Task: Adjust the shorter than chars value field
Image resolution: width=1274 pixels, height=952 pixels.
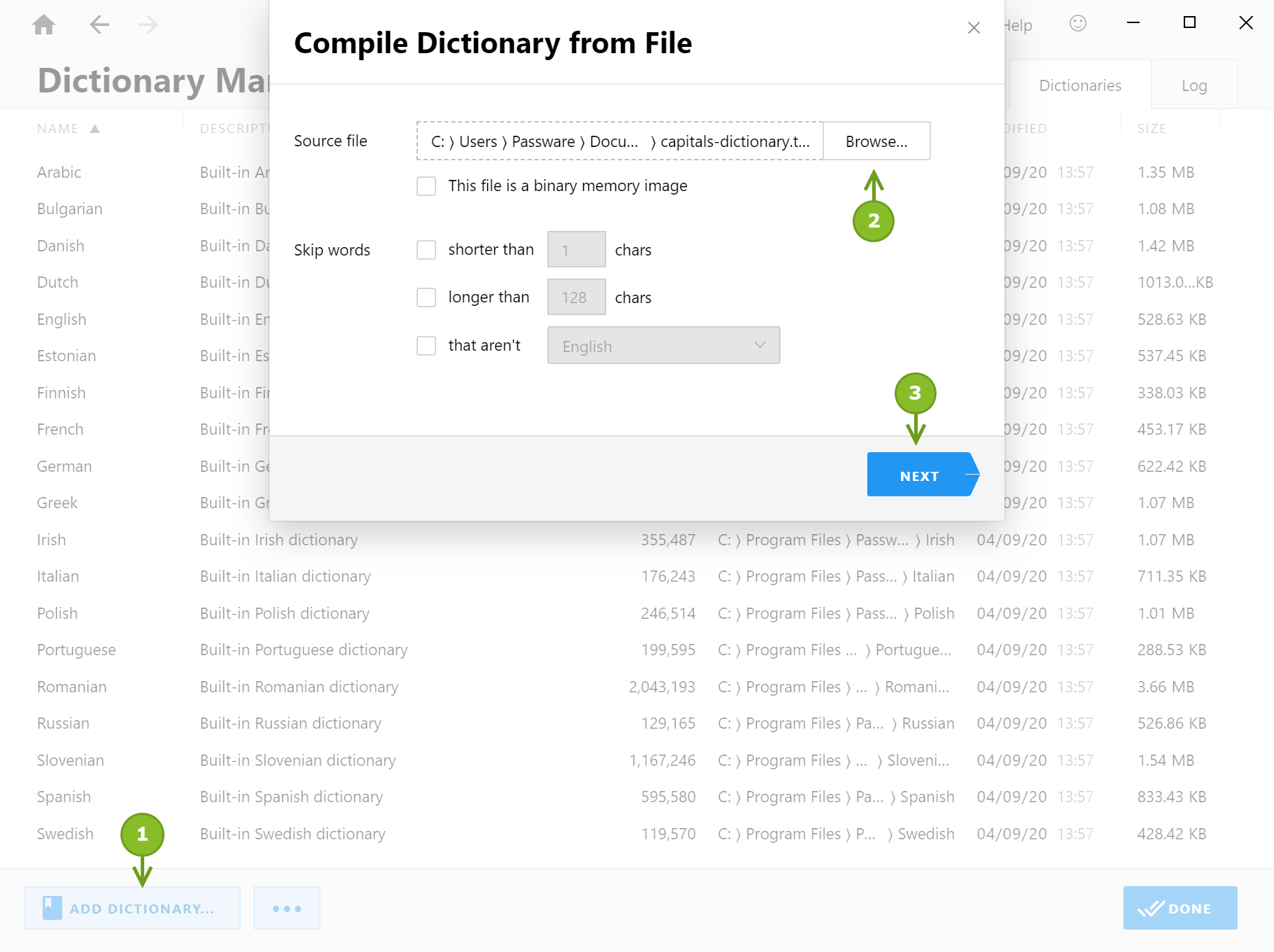Action: click(575, 249)
